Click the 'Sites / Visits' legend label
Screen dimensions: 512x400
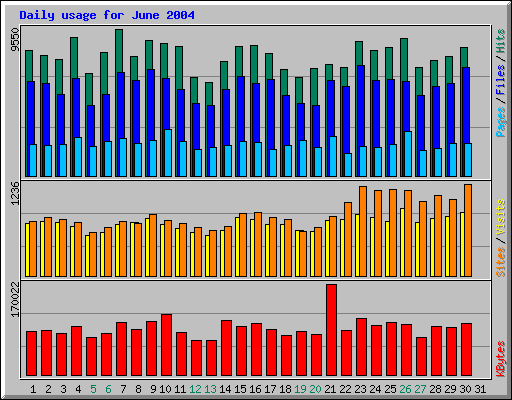[x=500, y=238]
